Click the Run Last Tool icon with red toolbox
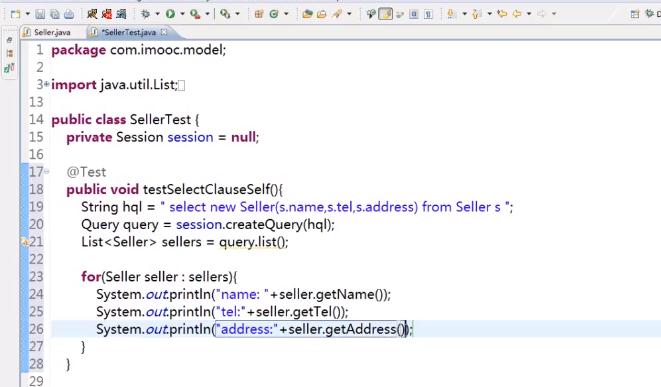 coord(195,14)
